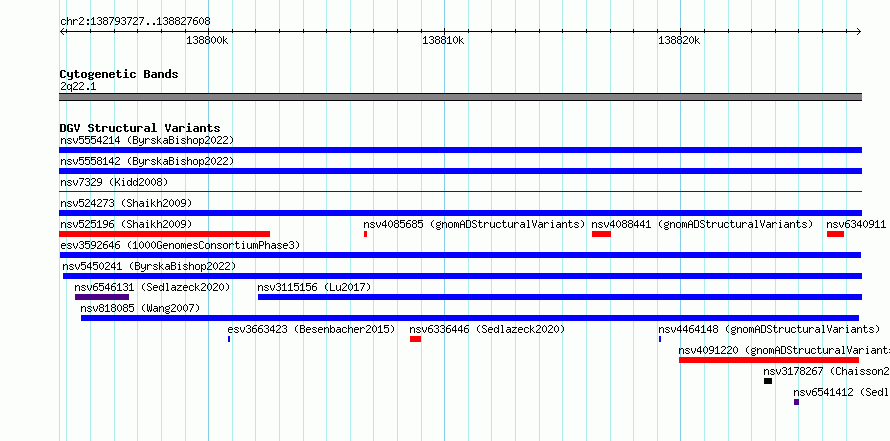Image resolution: width=890 pixels, height=441 pixels.
Task: Click the nsv4085685 (gnomADStructuralVariants) label
Action: 474,224
